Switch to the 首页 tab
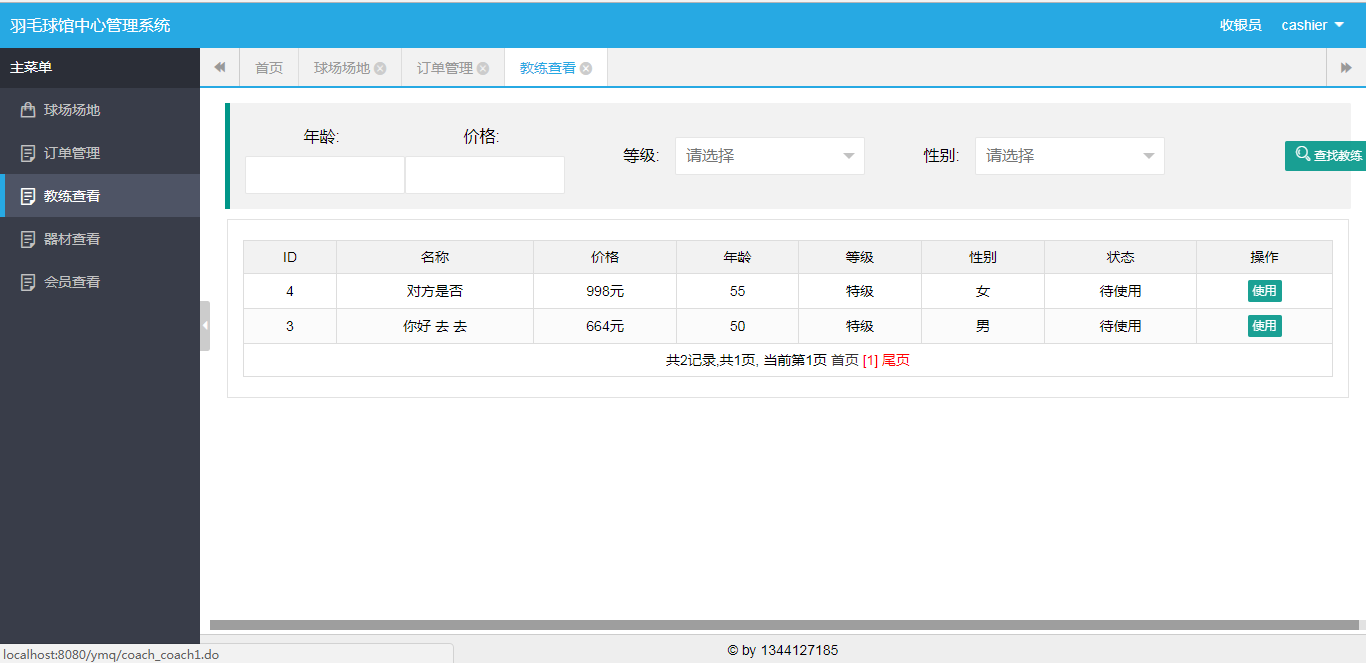The image size is (1366, 663). pos(269,68)
